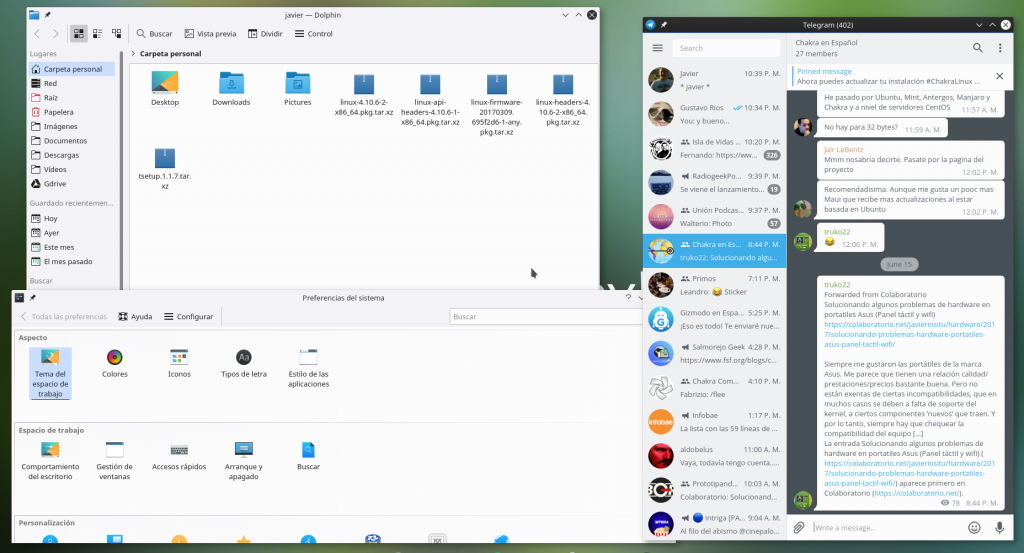
Task: Select Carpeta personal in Lugares panel
Action: click(72, 69)
